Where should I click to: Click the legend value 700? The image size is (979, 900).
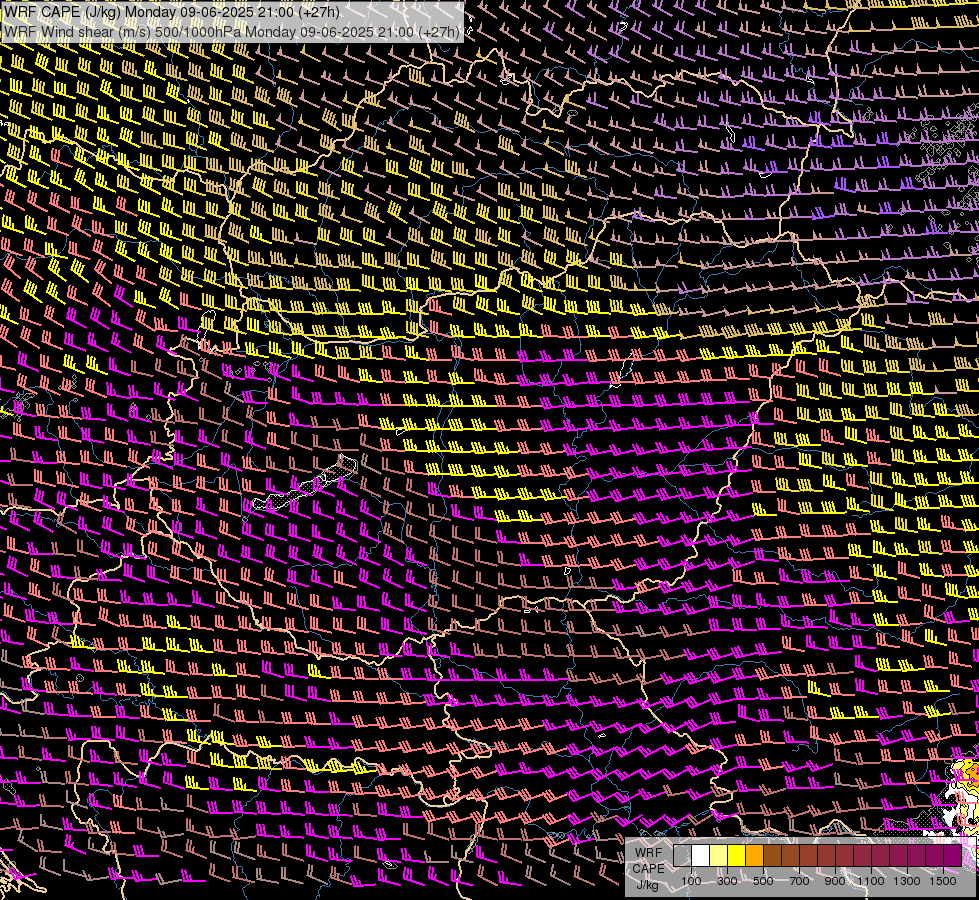click(799, 881)
